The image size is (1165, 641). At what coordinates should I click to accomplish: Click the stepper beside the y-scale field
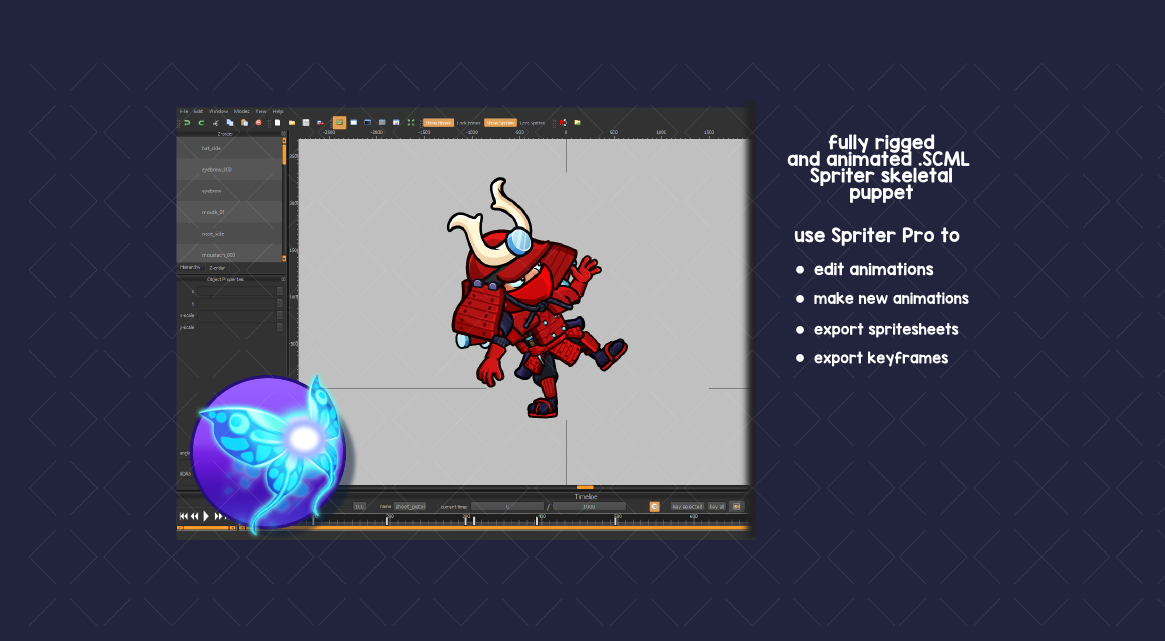(x=280, y=327)
